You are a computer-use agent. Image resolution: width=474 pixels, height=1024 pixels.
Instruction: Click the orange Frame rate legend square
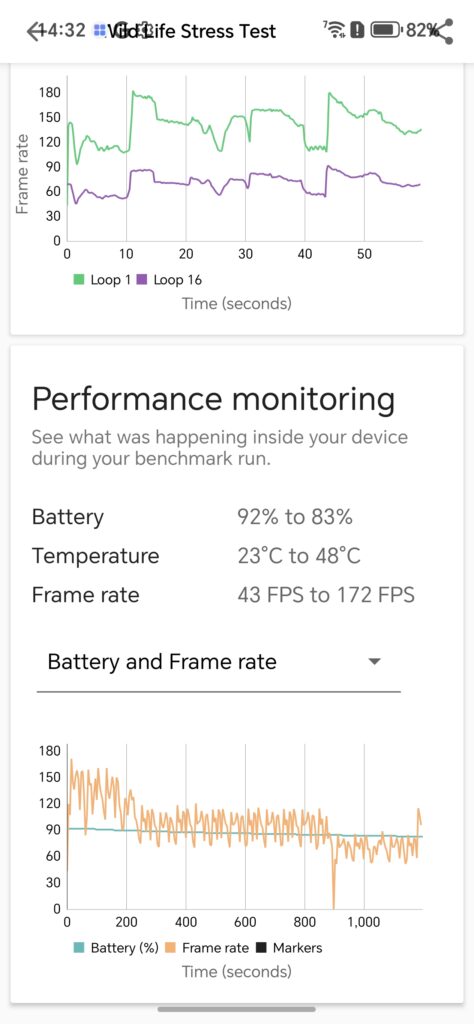pos(169,948)
